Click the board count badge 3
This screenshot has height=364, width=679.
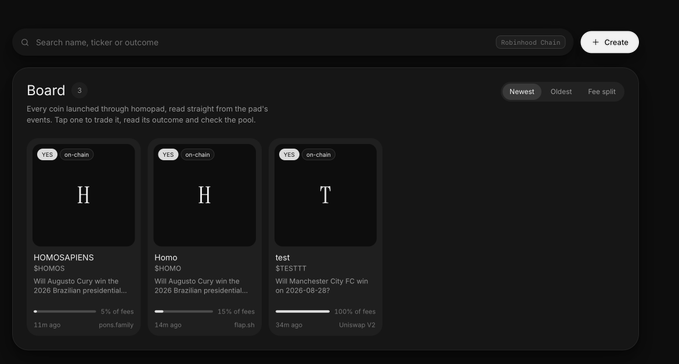(79, 90)
